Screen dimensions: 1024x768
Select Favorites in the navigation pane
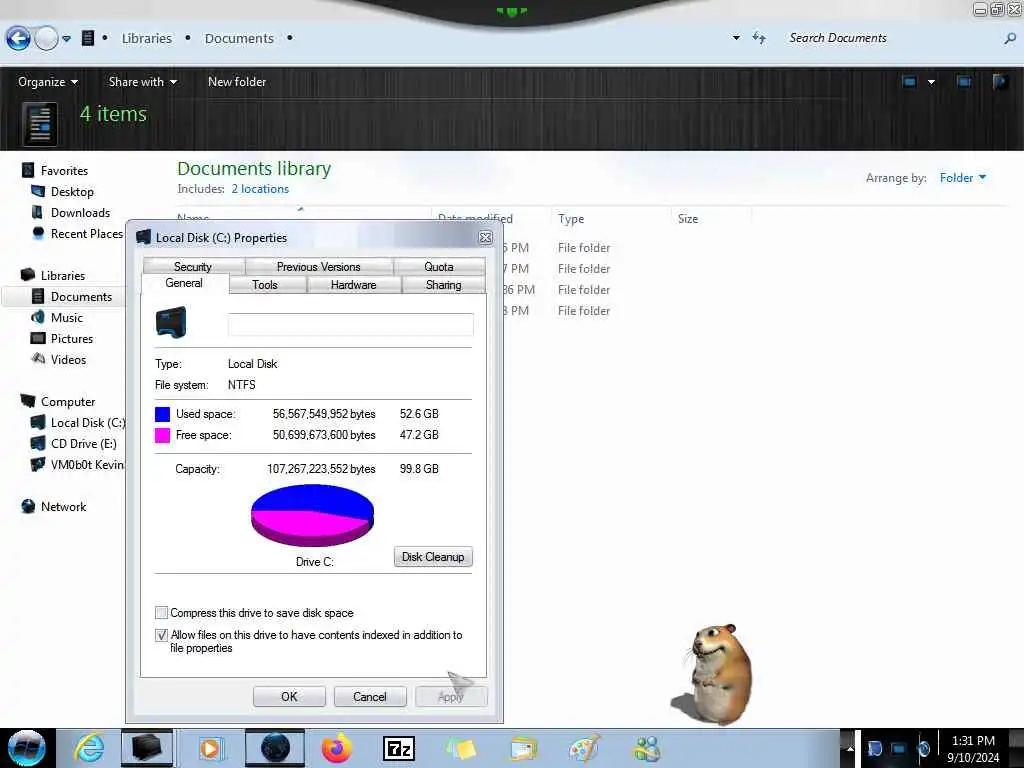pyautogui.click(x=64, y=170)
